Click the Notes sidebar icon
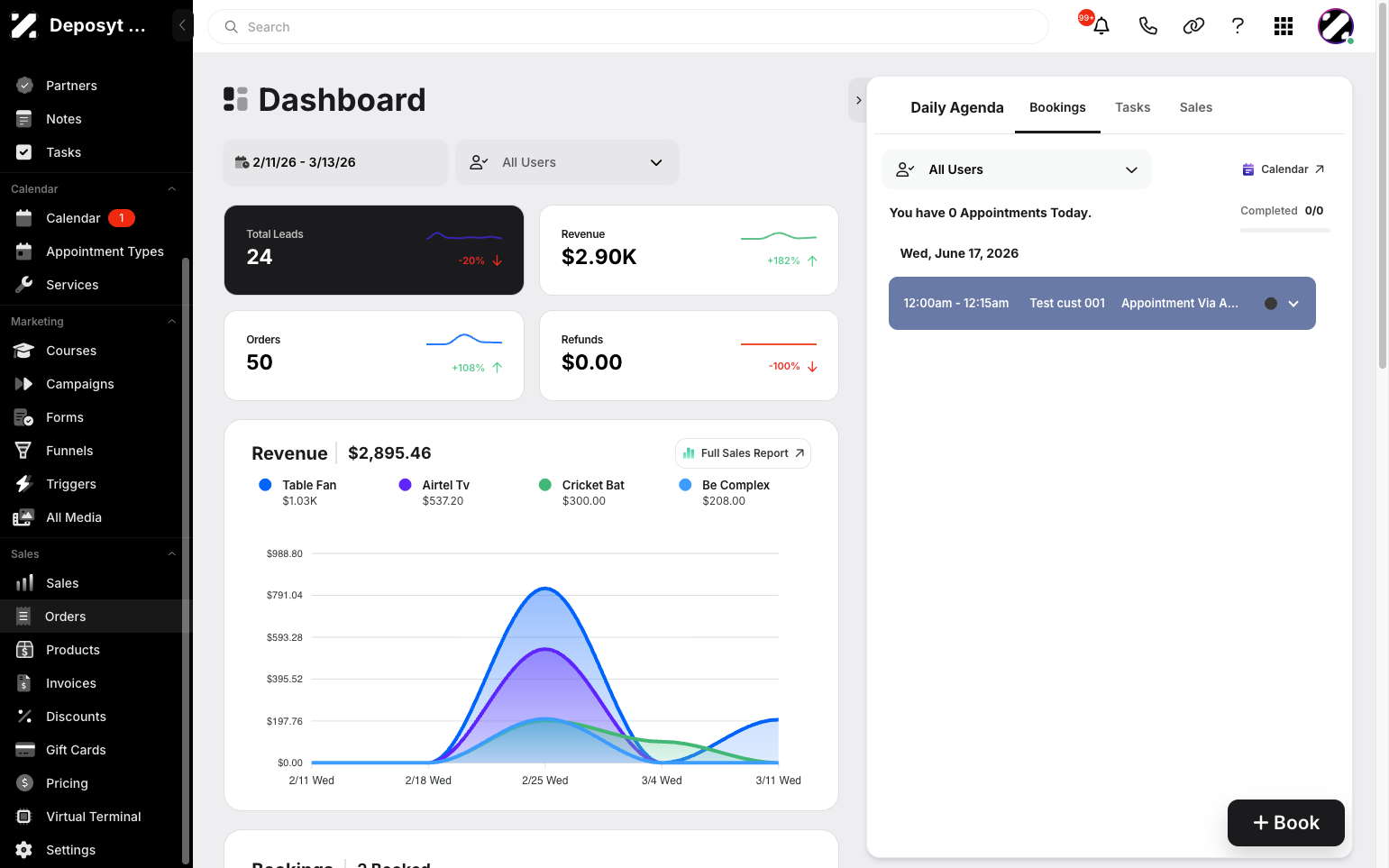The height and width of the screenshot is (868, 1389). point(24,119)
